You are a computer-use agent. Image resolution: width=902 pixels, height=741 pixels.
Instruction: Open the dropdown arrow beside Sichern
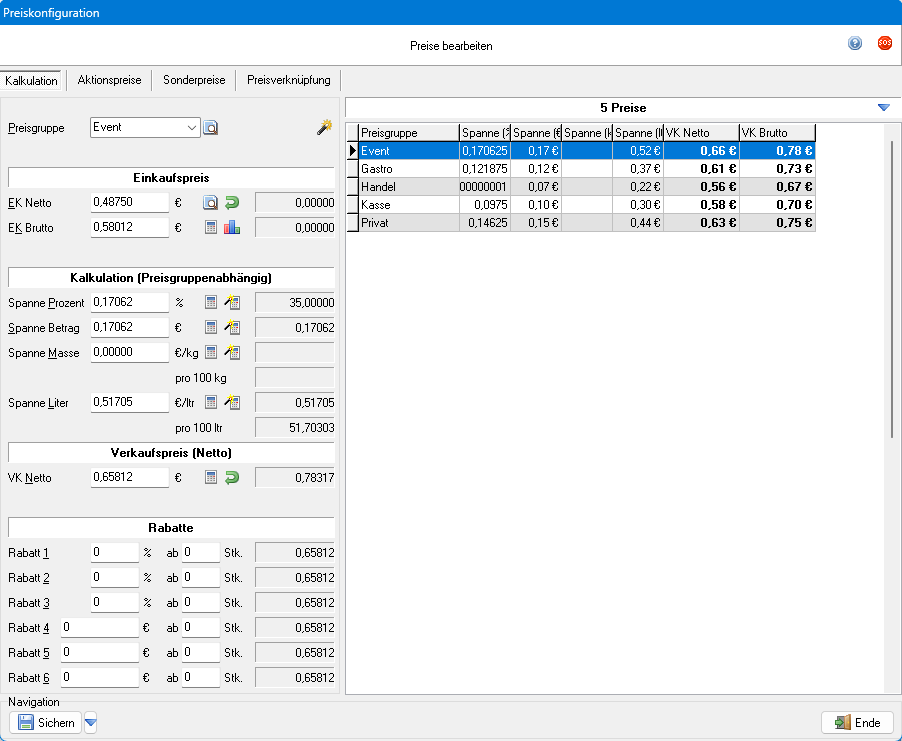click(x=90, y=723)
